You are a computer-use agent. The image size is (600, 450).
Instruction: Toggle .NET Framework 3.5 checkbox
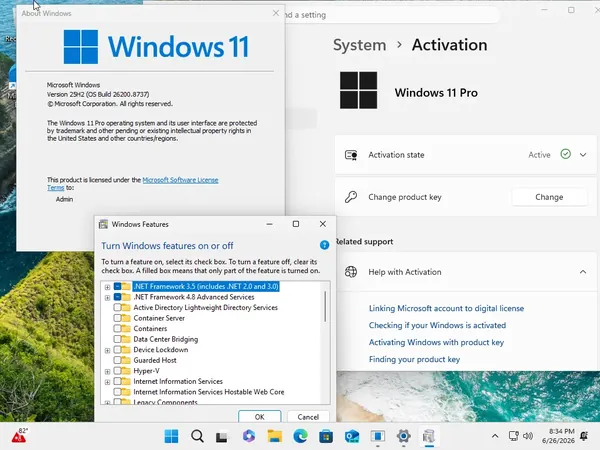117,286
